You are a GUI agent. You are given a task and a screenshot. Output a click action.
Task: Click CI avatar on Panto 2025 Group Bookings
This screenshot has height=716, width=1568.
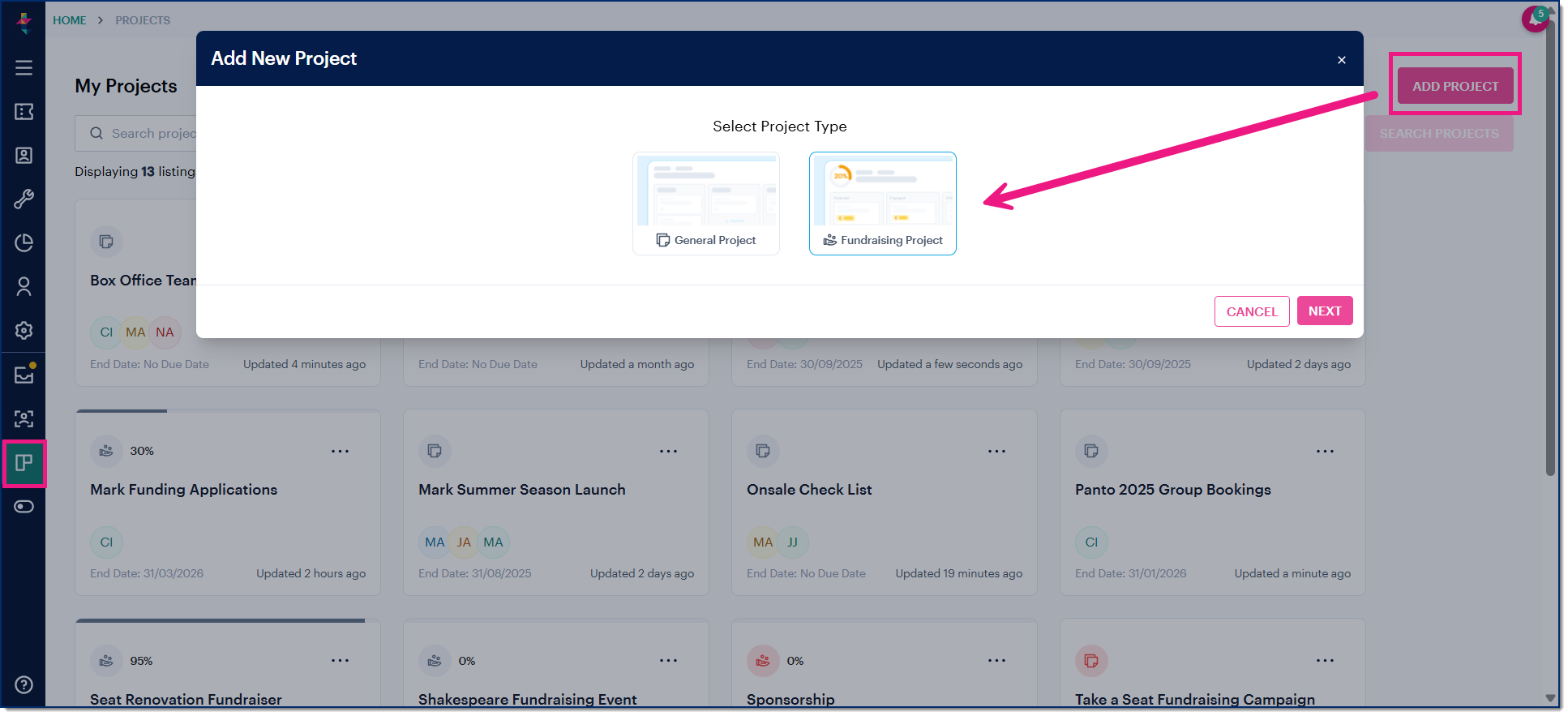click(1091, 542)
